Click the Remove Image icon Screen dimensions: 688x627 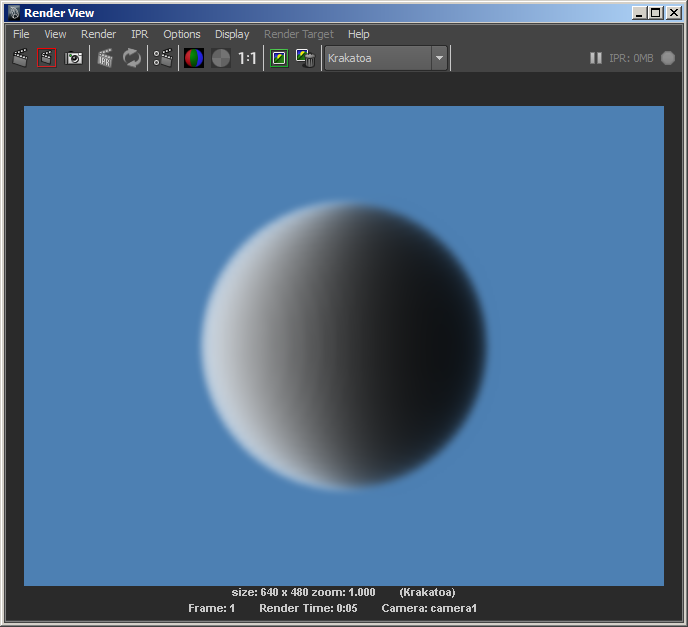tap(306, 58)
